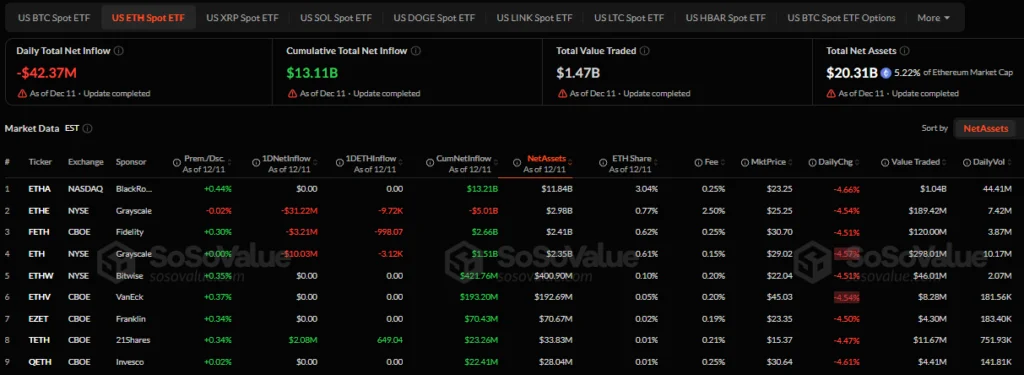Click warning icon under Total Net Assets
This screenshot has width=1024, height=375.
point(831,93)
